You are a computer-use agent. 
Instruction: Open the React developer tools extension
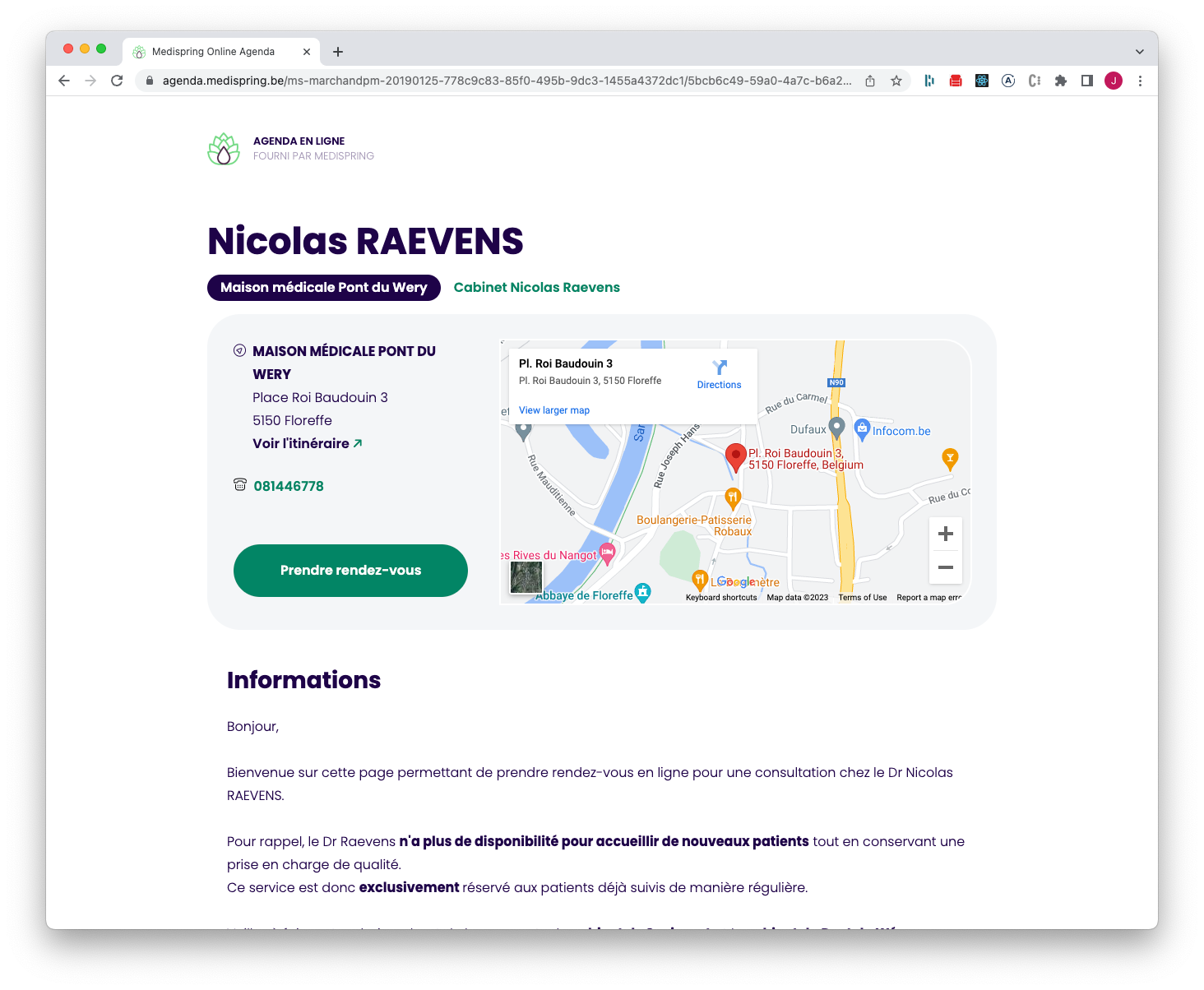982,81
